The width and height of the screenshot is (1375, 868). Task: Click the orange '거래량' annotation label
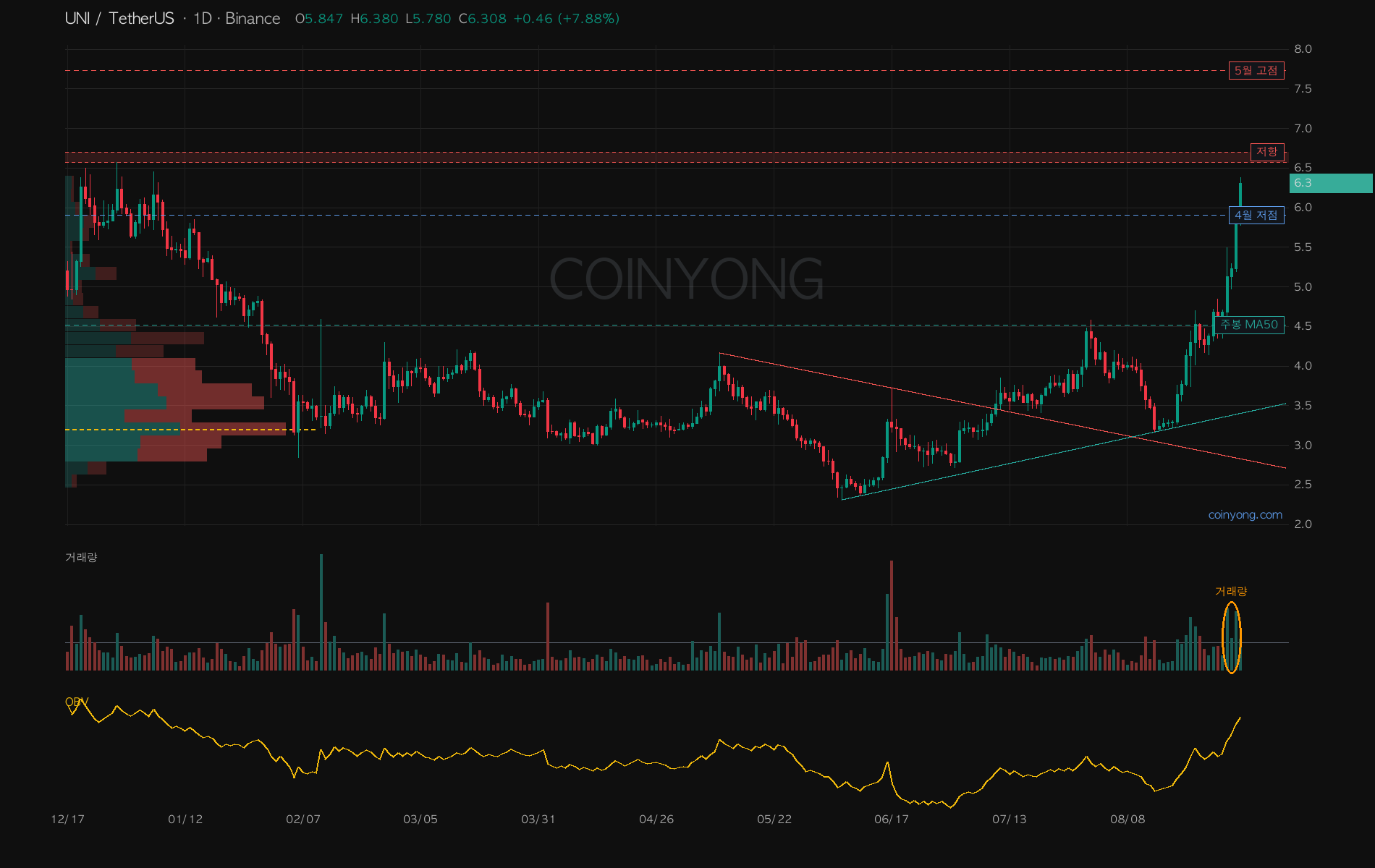(1231, 591)
